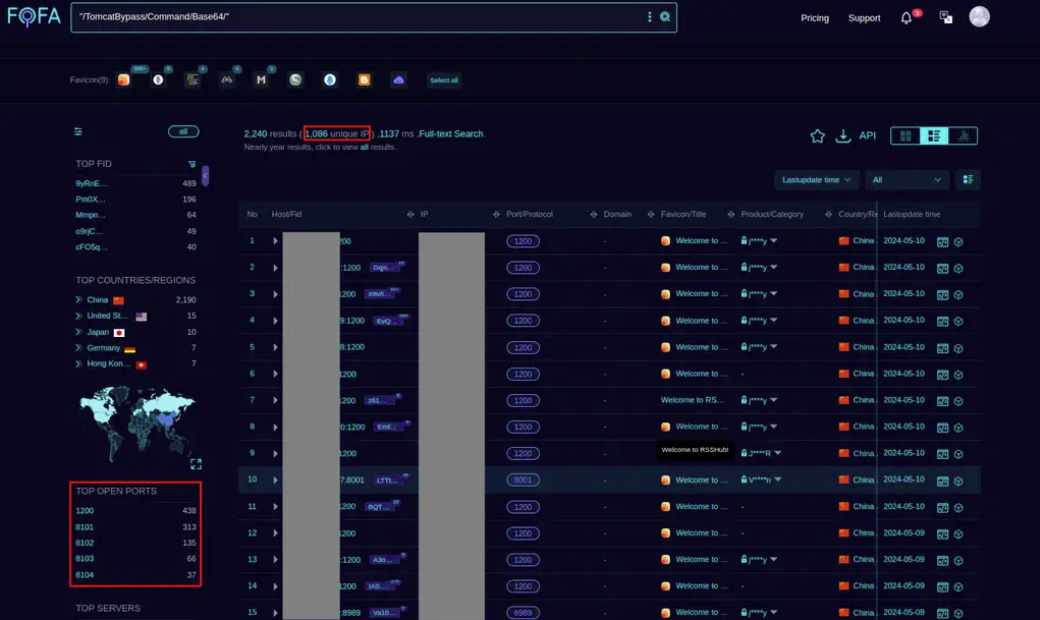Open the notification bell
This screenshot has width=1040, height=620.
point(906,18)
